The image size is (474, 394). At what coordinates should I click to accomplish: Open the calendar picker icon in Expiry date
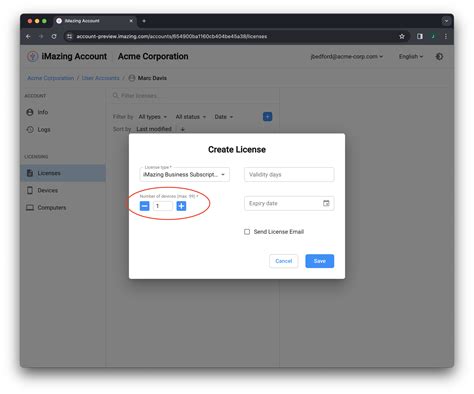[x=326, y=203]
